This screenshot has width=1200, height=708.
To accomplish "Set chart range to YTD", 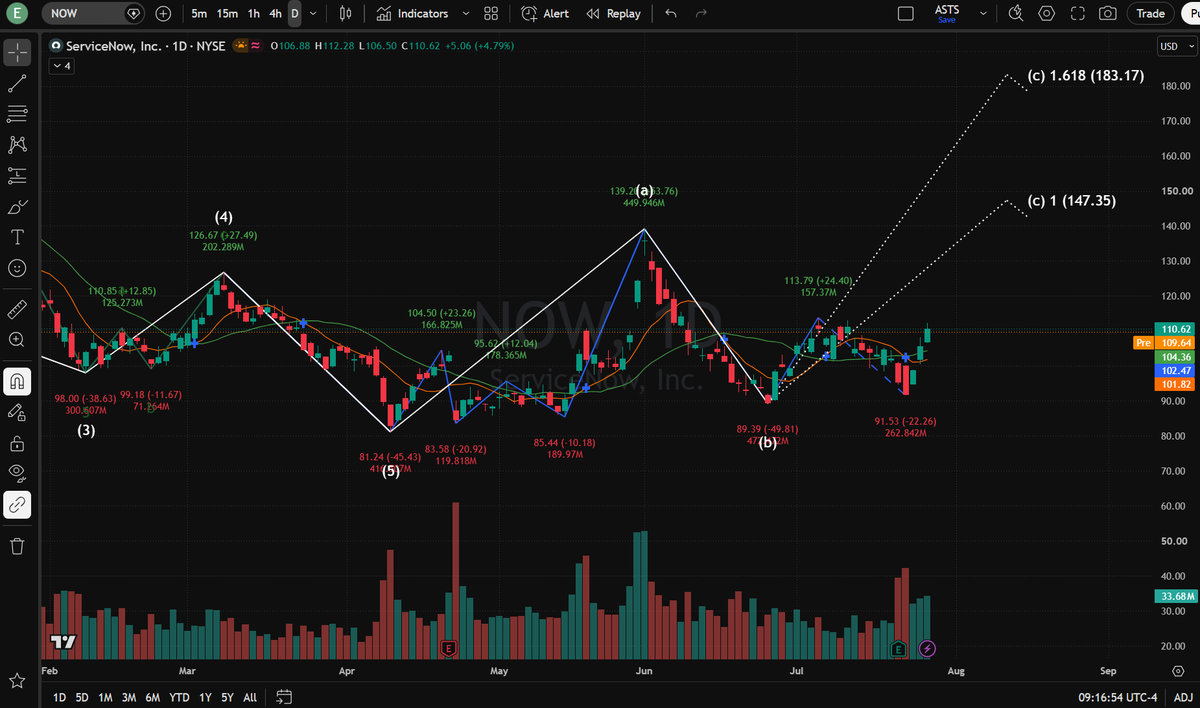I will point(179,697).
